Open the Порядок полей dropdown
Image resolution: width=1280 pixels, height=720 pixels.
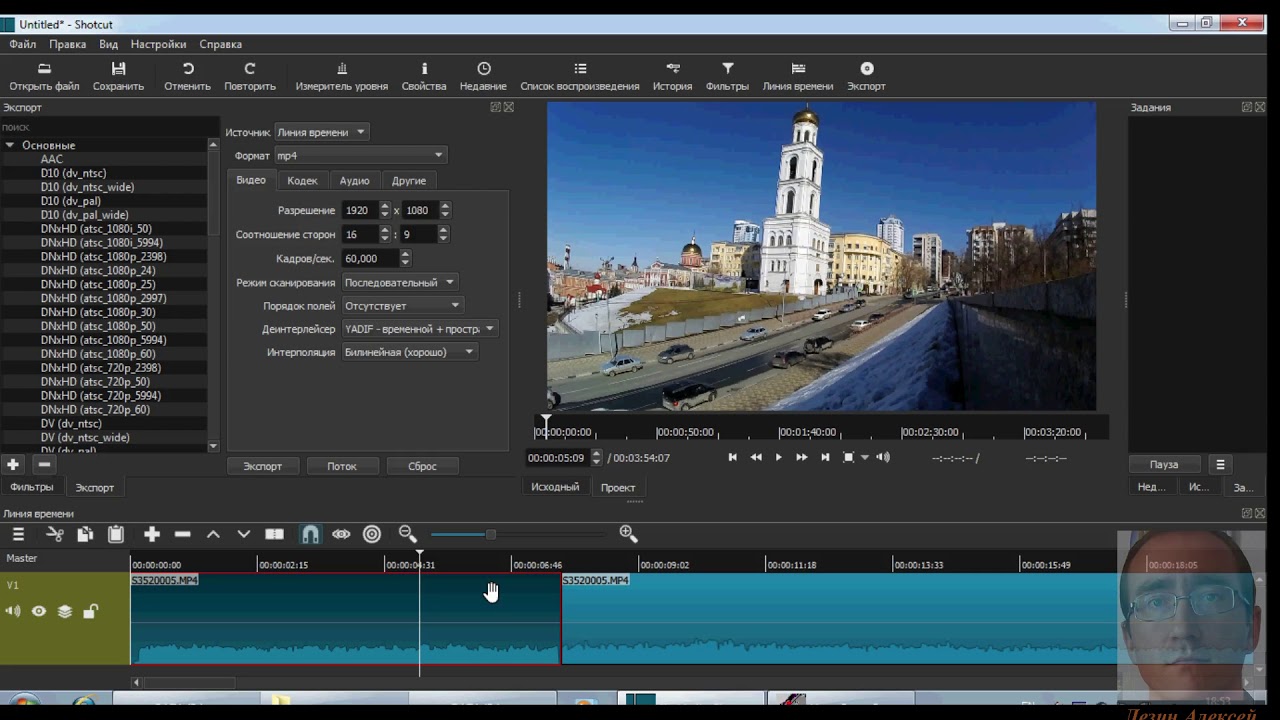(x=403, y=305)
